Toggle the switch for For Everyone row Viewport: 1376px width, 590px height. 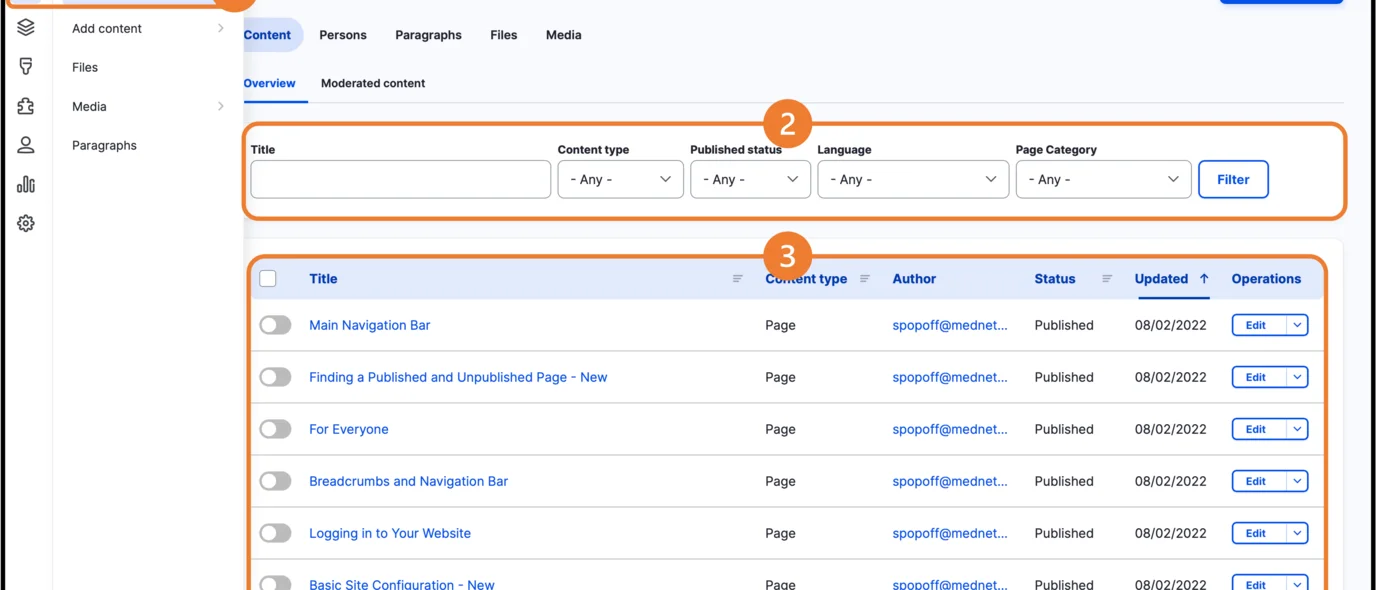click(275, 429)
